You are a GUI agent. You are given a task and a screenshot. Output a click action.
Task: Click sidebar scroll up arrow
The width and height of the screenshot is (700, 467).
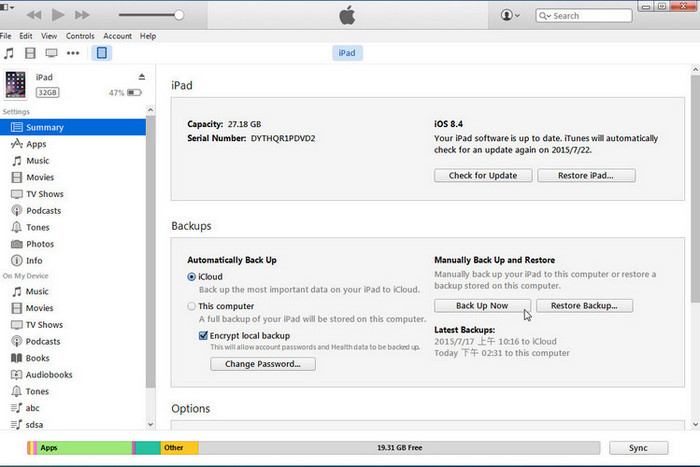coord(150,110)
